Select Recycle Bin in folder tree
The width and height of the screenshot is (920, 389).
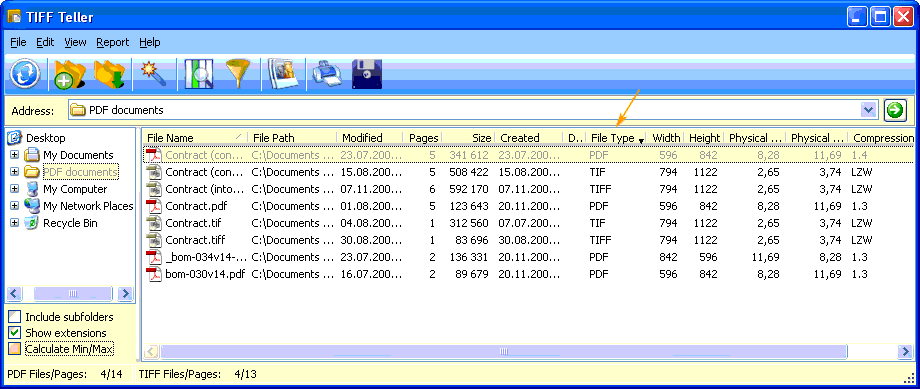70,223
